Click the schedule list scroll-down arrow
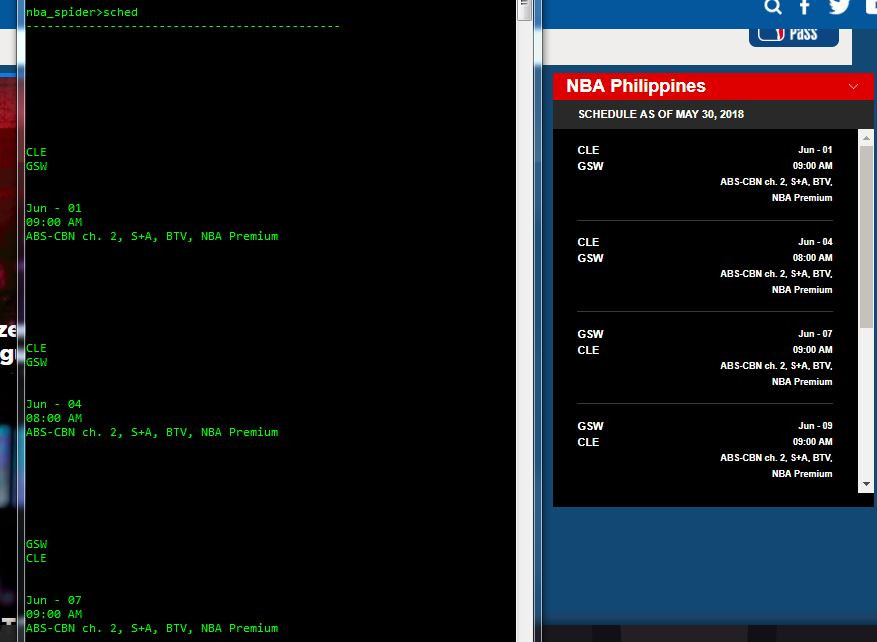Image resolution: width=877 pixels, height=642 pixels. coord(866,484)
